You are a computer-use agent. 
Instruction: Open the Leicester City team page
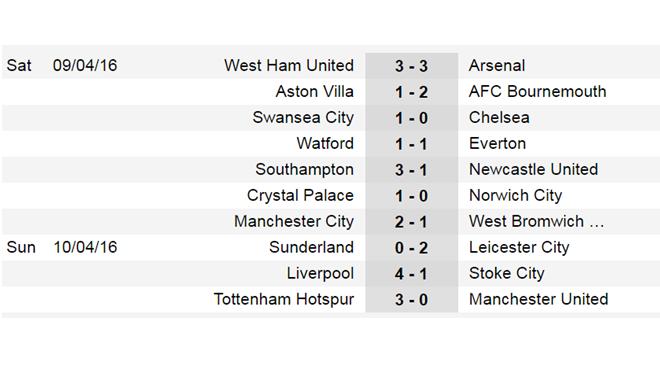519,248
